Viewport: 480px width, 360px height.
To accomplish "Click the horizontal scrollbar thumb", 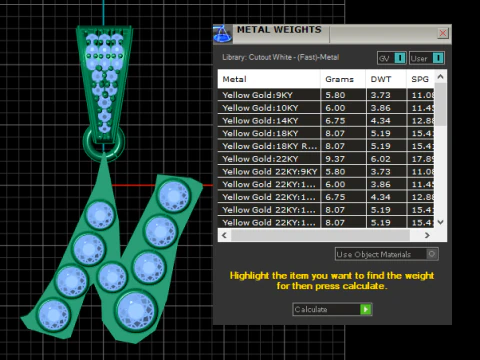I will click(x=320, y=235).
